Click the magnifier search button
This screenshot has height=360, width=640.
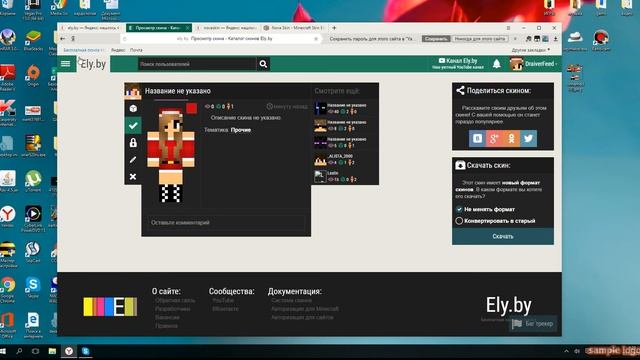263,64
